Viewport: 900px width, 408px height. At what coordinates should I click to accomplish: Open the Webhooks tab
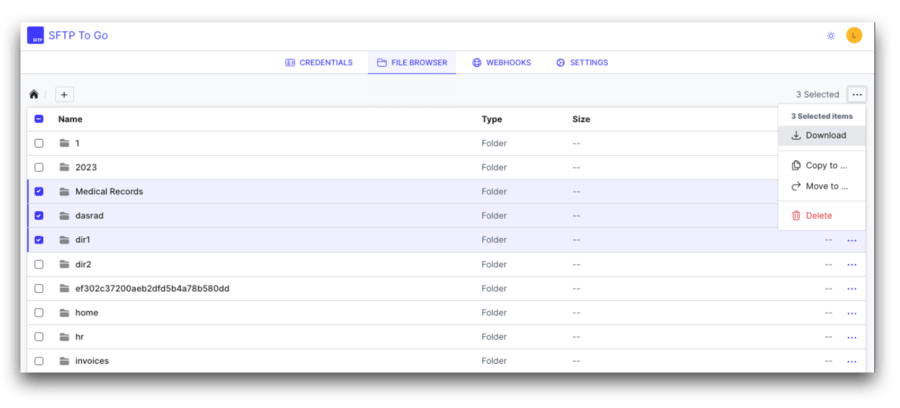(x=502, y=63)
